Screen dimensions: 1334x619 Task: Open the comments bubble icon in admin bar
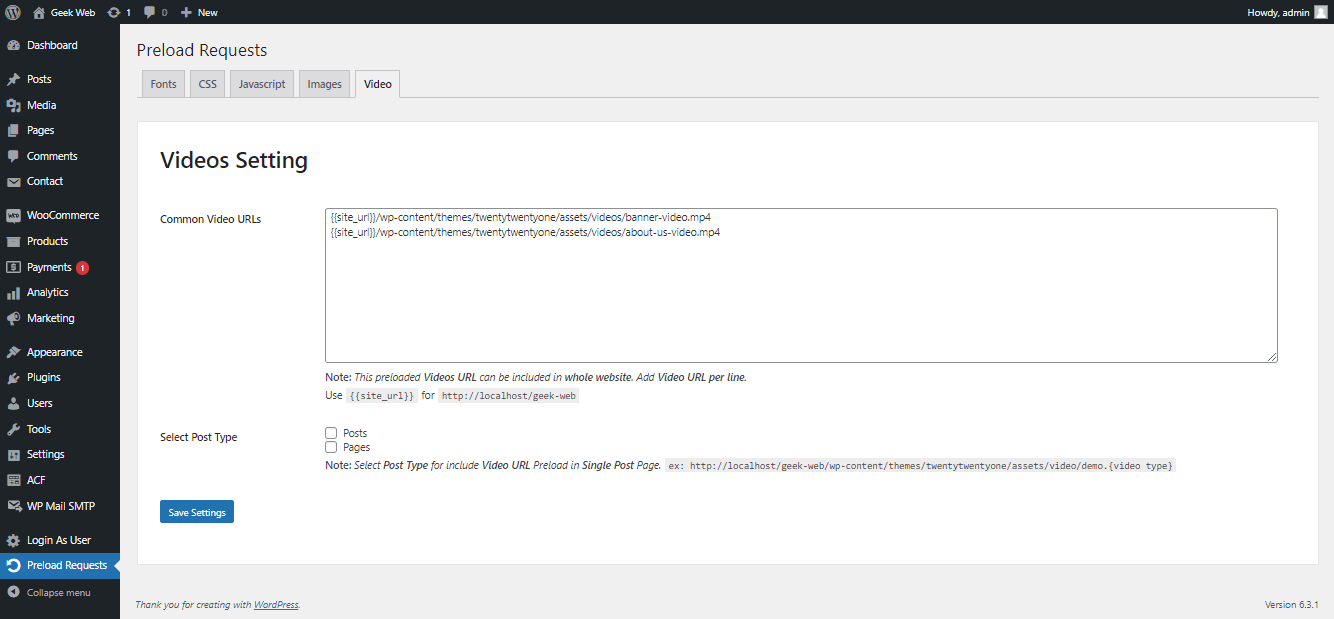click(149, 12)
